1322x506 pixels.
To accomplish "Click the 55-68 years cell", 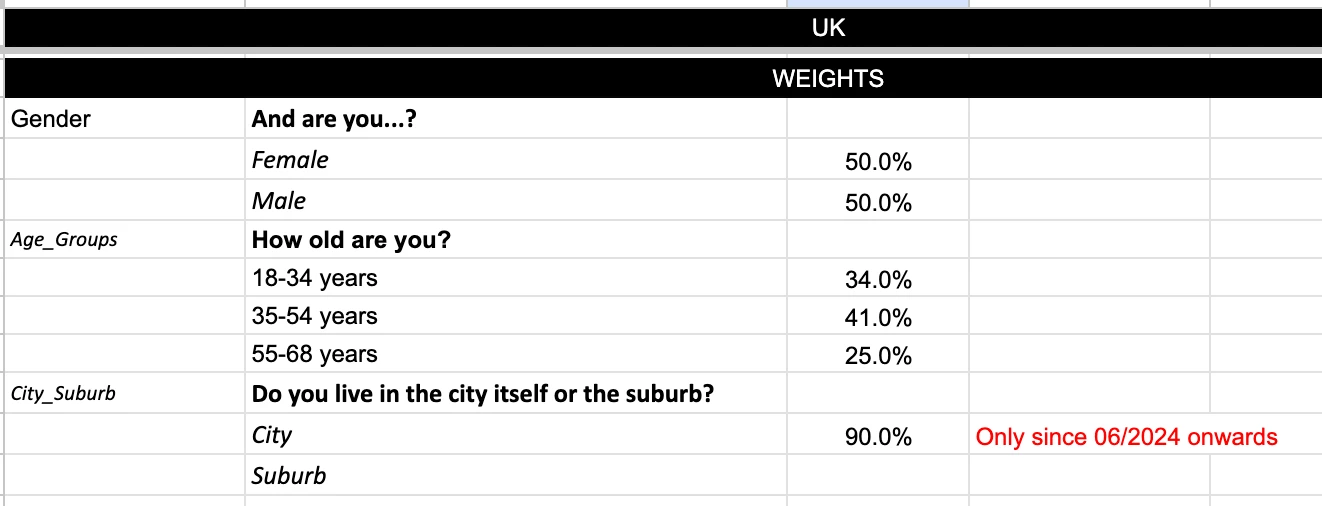I will click(515, 354).
